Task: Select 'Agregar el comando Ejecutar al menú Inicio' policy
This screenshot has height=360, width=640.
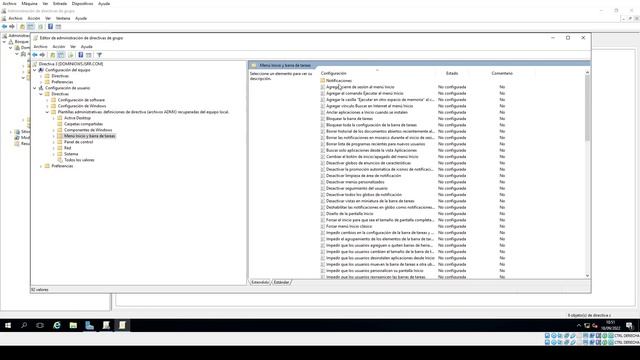Action: point(364,93)
